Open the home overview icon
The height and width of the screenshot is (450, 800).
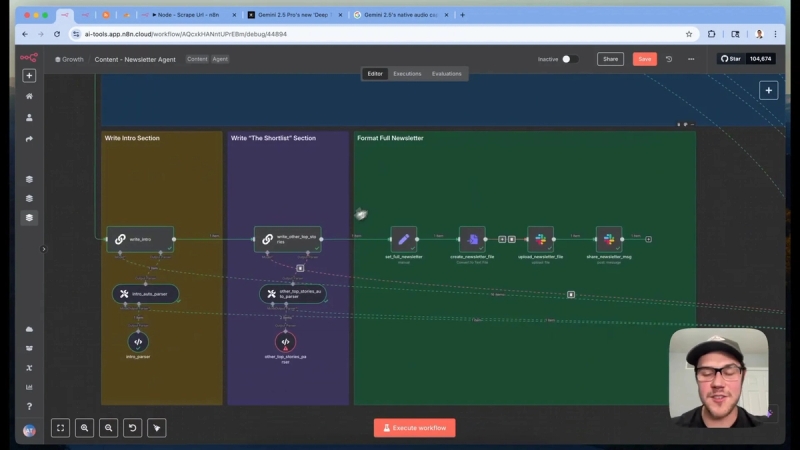(29, 96)
